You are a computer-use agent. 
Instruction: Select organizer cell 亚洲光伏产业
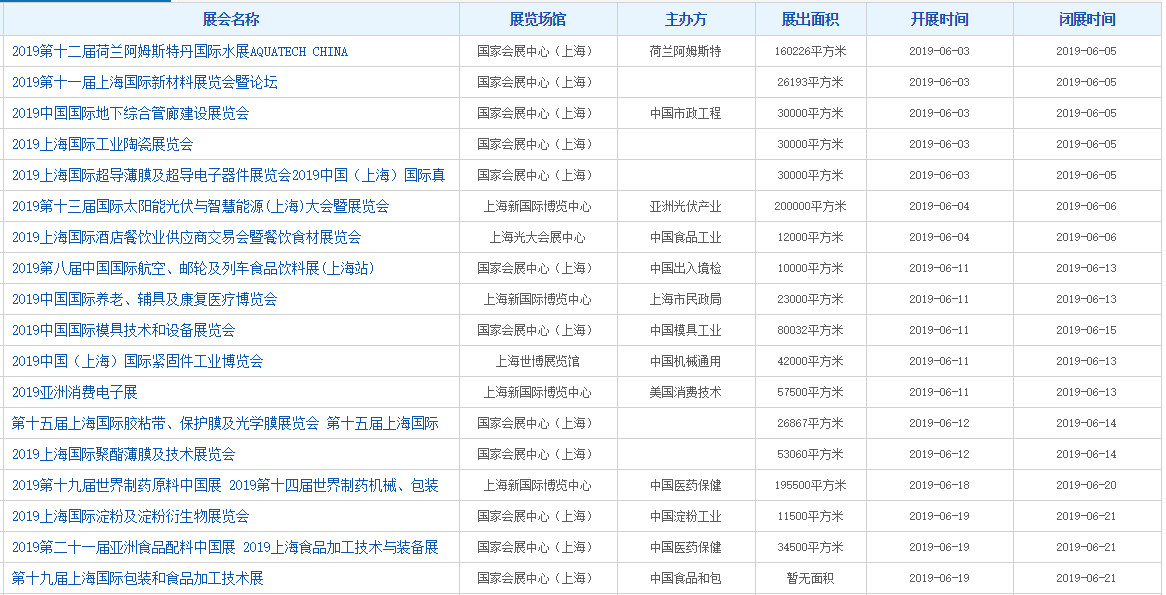click(x=686, y=207)
